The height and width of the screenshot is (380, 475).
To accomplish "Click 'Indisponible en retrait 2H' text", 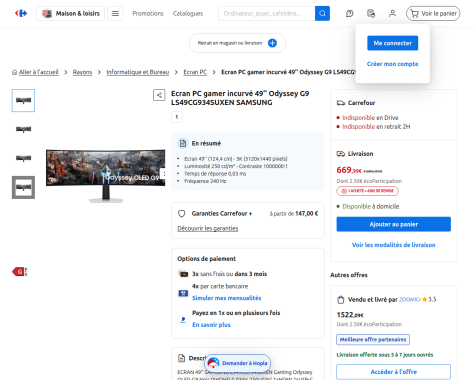I will 376,127.
